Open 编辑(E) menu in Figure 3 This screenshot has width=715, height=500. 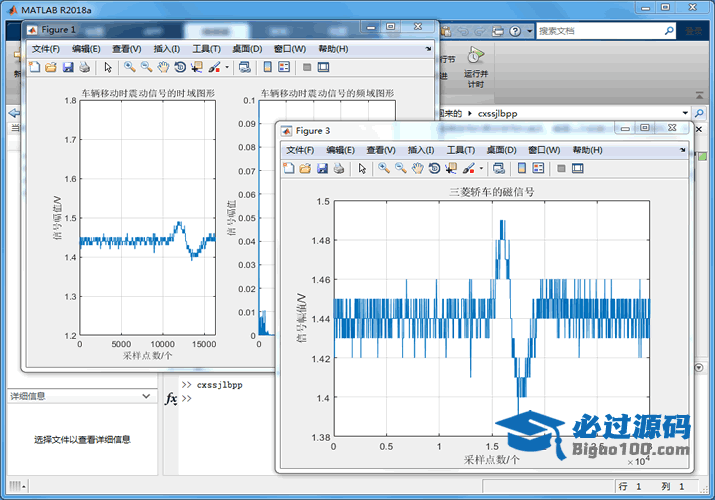(x=341, y=150)
